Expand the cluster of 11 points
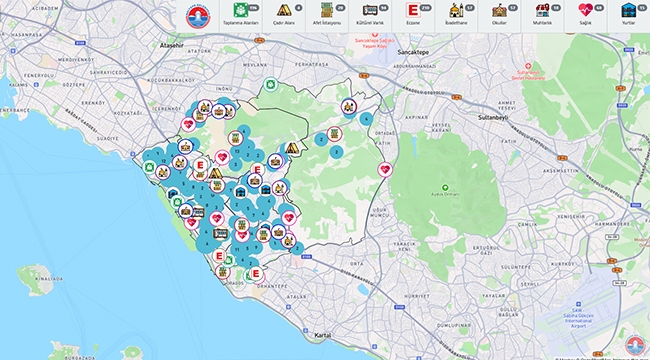 237,250
